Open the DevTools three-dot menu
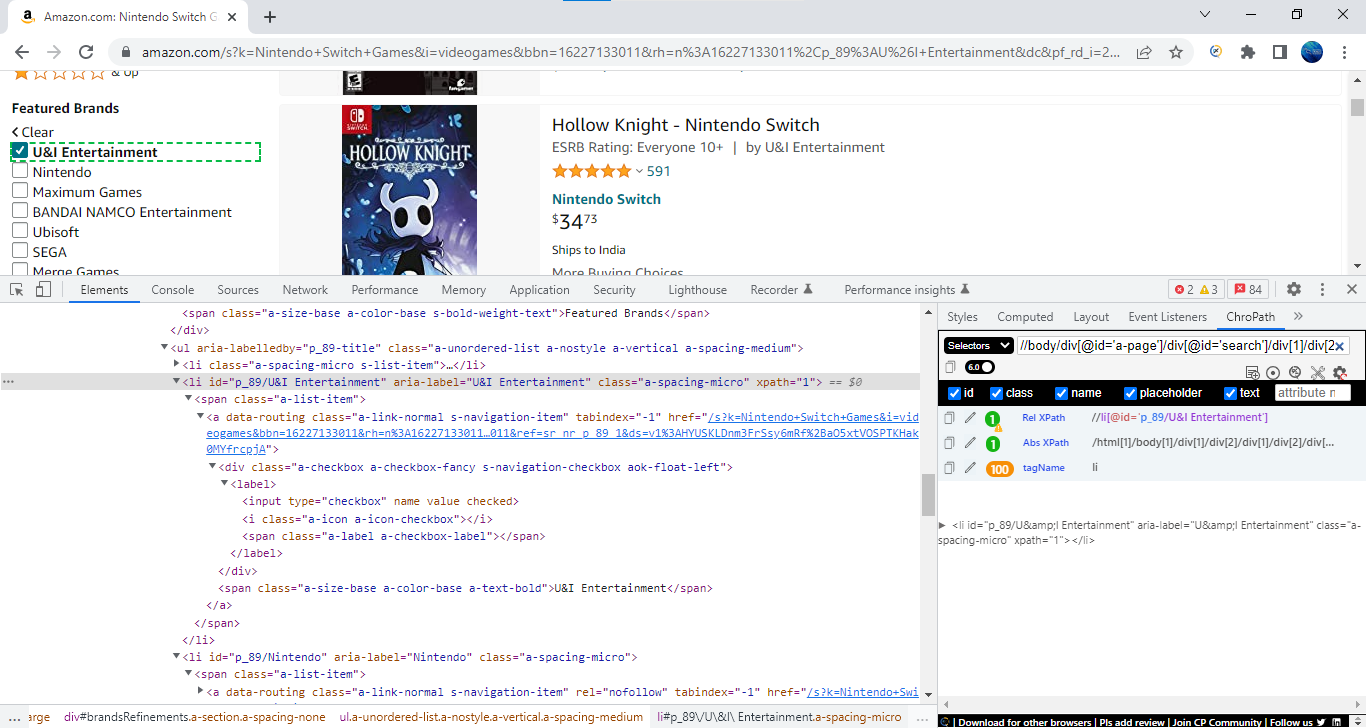The image size is (1366, 728). pos(1323,290)
